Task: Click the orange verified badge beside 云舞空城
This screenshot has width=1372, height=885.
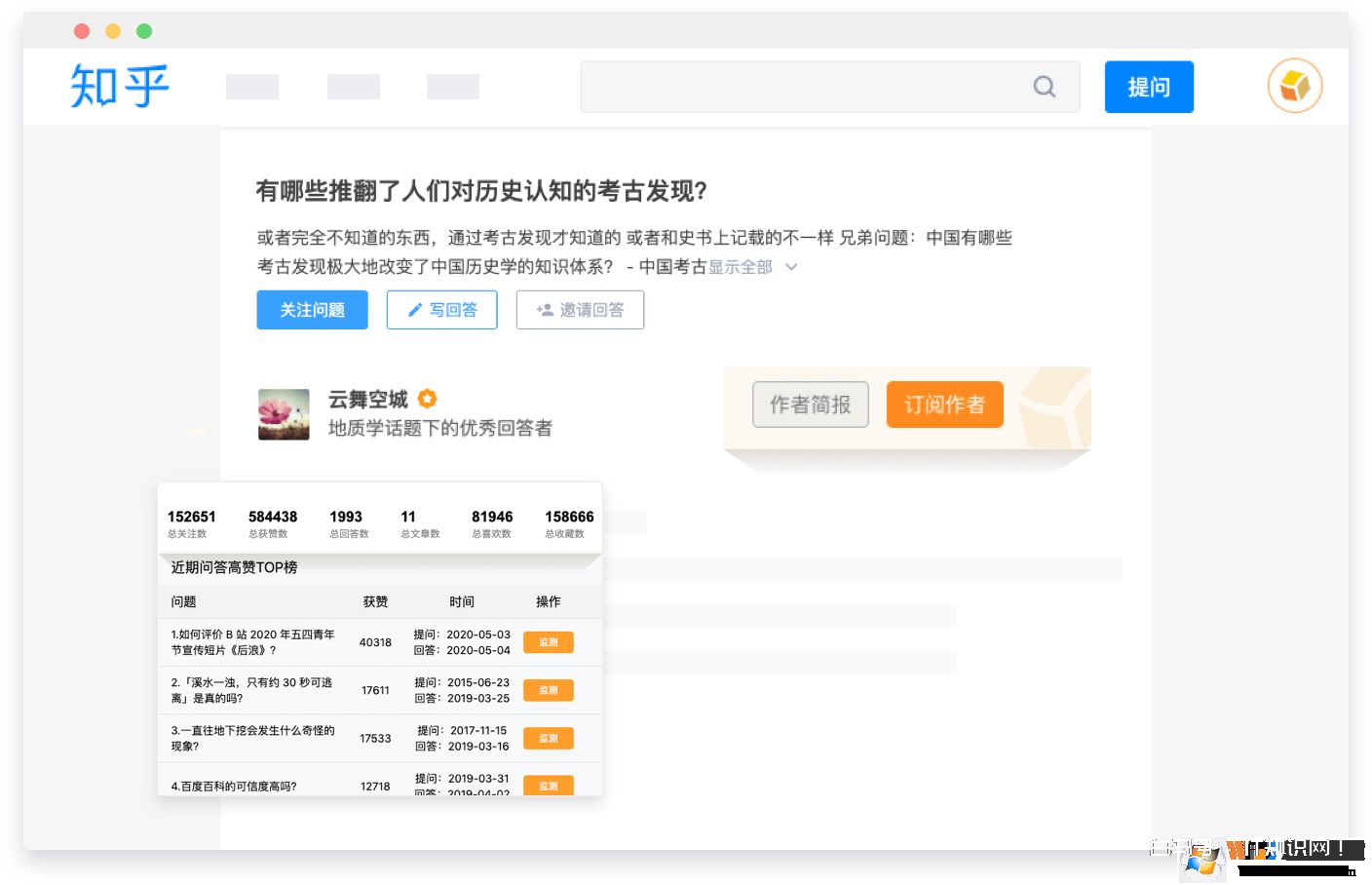Action: [427, 399]
